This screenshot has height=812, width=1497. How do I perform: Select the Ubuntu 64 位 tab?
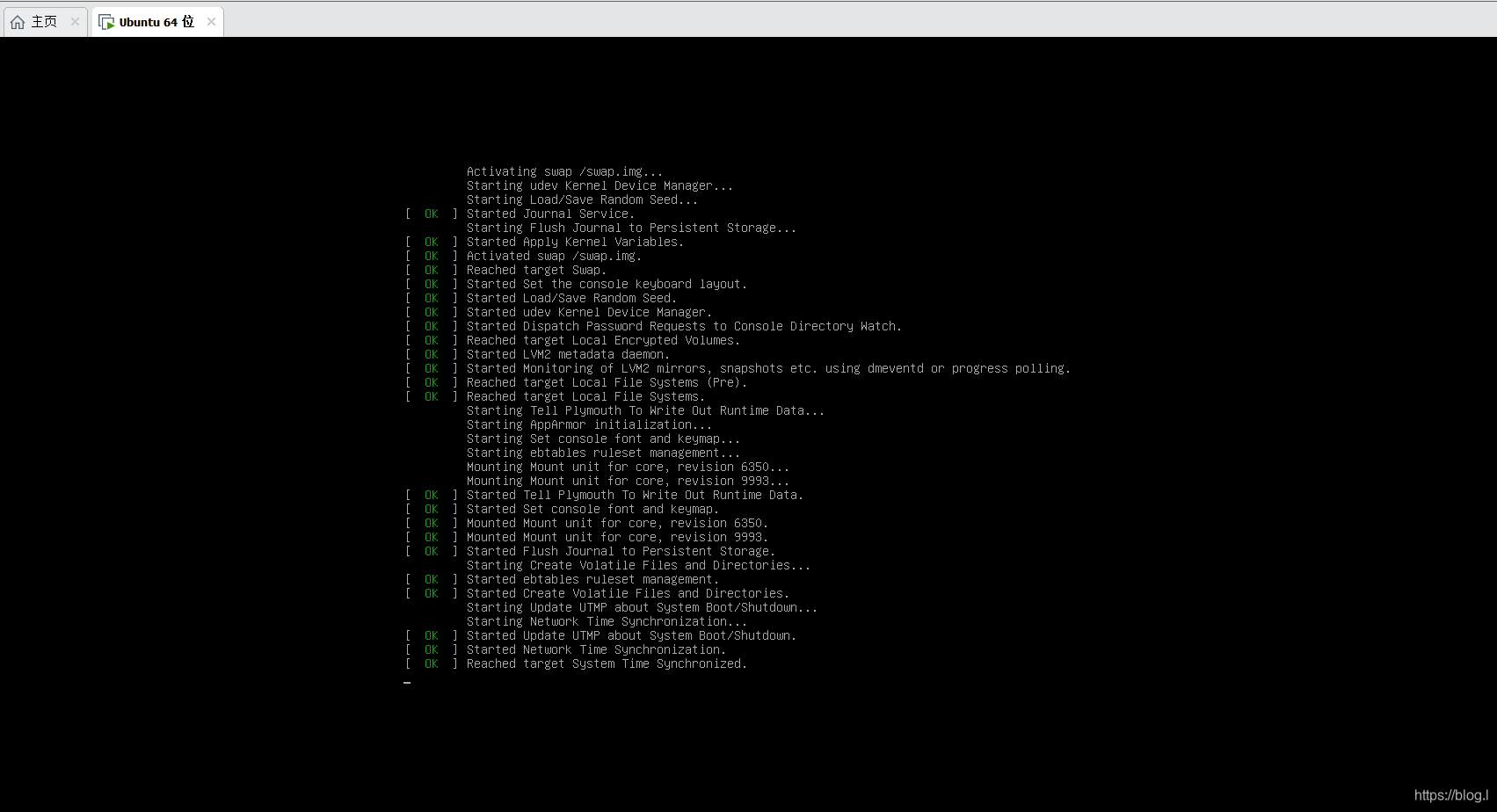coord(158,22)
